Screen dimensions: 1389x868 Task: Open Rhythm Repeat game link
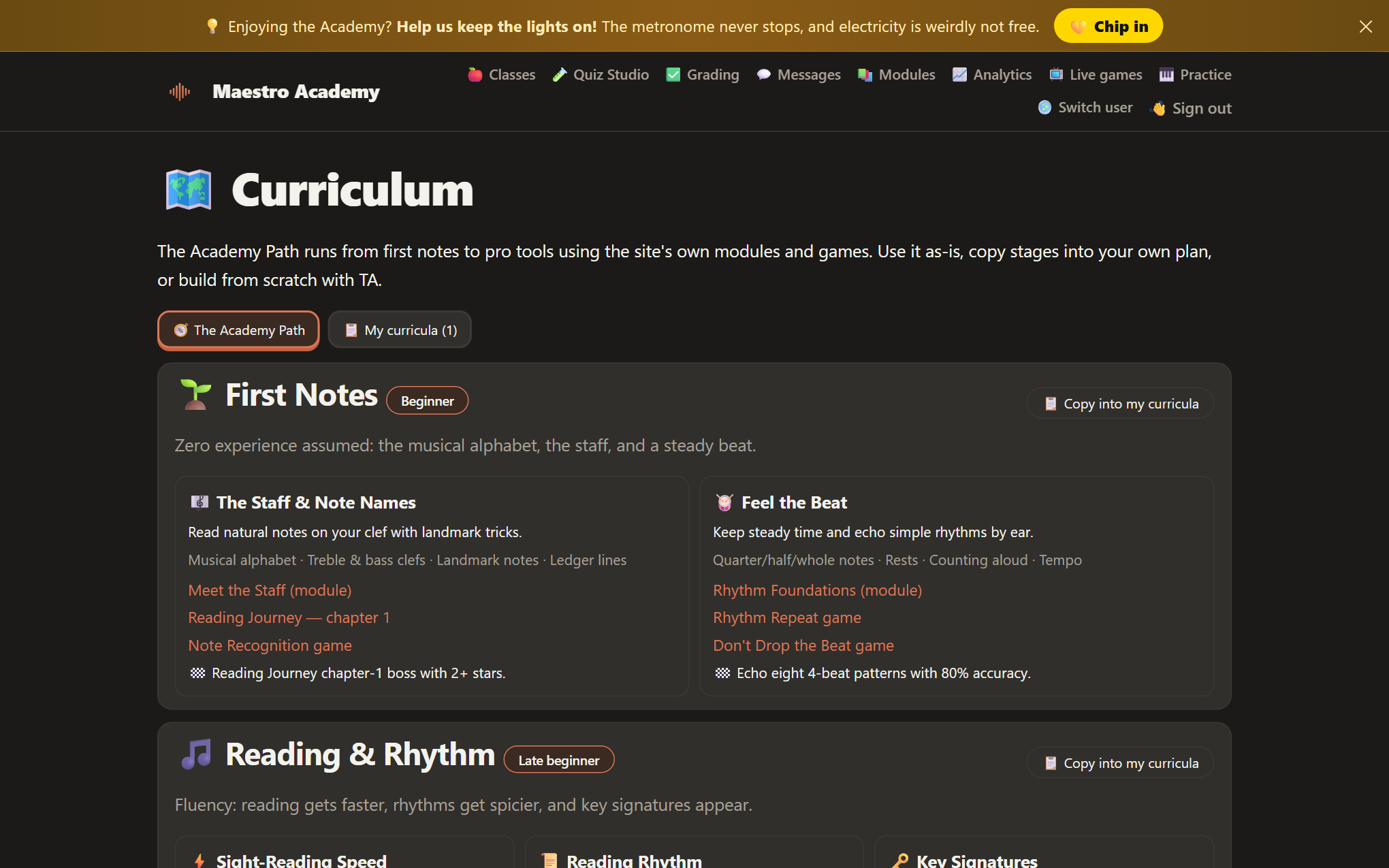pos(786,617)
